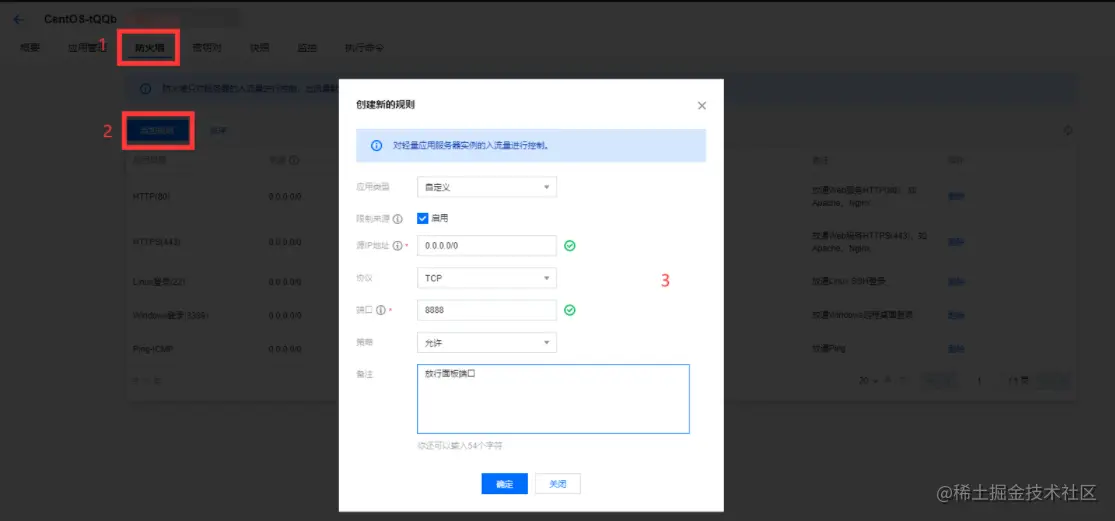Switch to the 快照 tab
The height and width of the screenshot is (521, 1115).
260,48
